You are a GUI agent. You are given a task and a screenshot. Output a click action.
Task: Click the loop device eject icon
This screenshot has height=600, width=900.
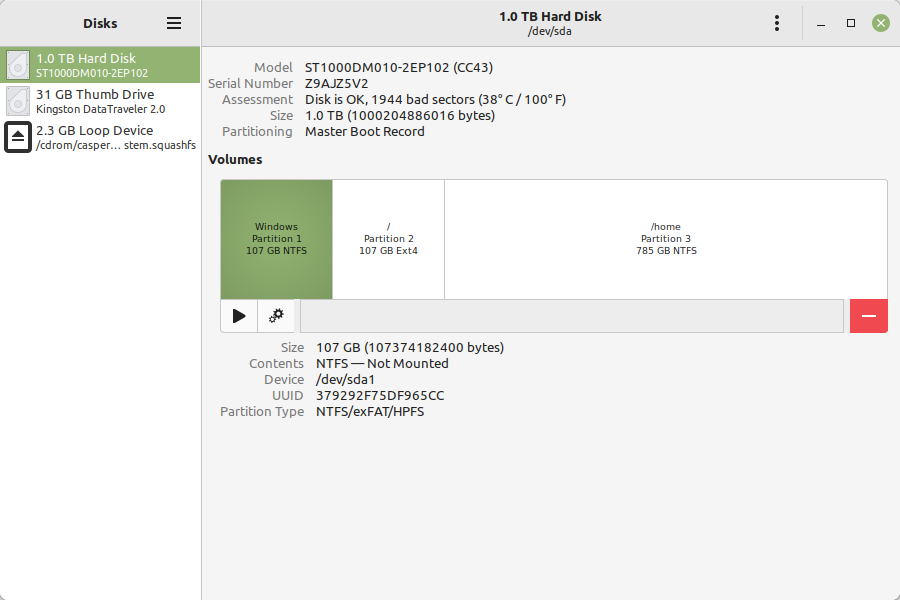(x=18, y=137)
